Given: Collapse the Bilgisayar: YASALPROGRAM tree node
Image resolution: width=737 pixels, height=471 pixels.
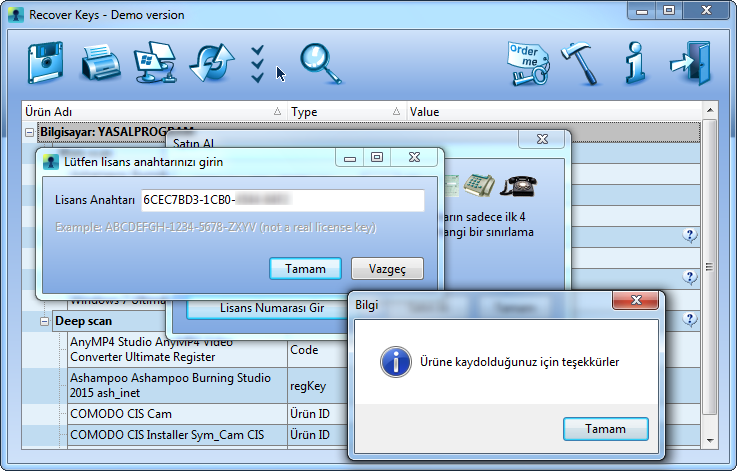Looking at the screenshot, I should (x=30, y=132).
